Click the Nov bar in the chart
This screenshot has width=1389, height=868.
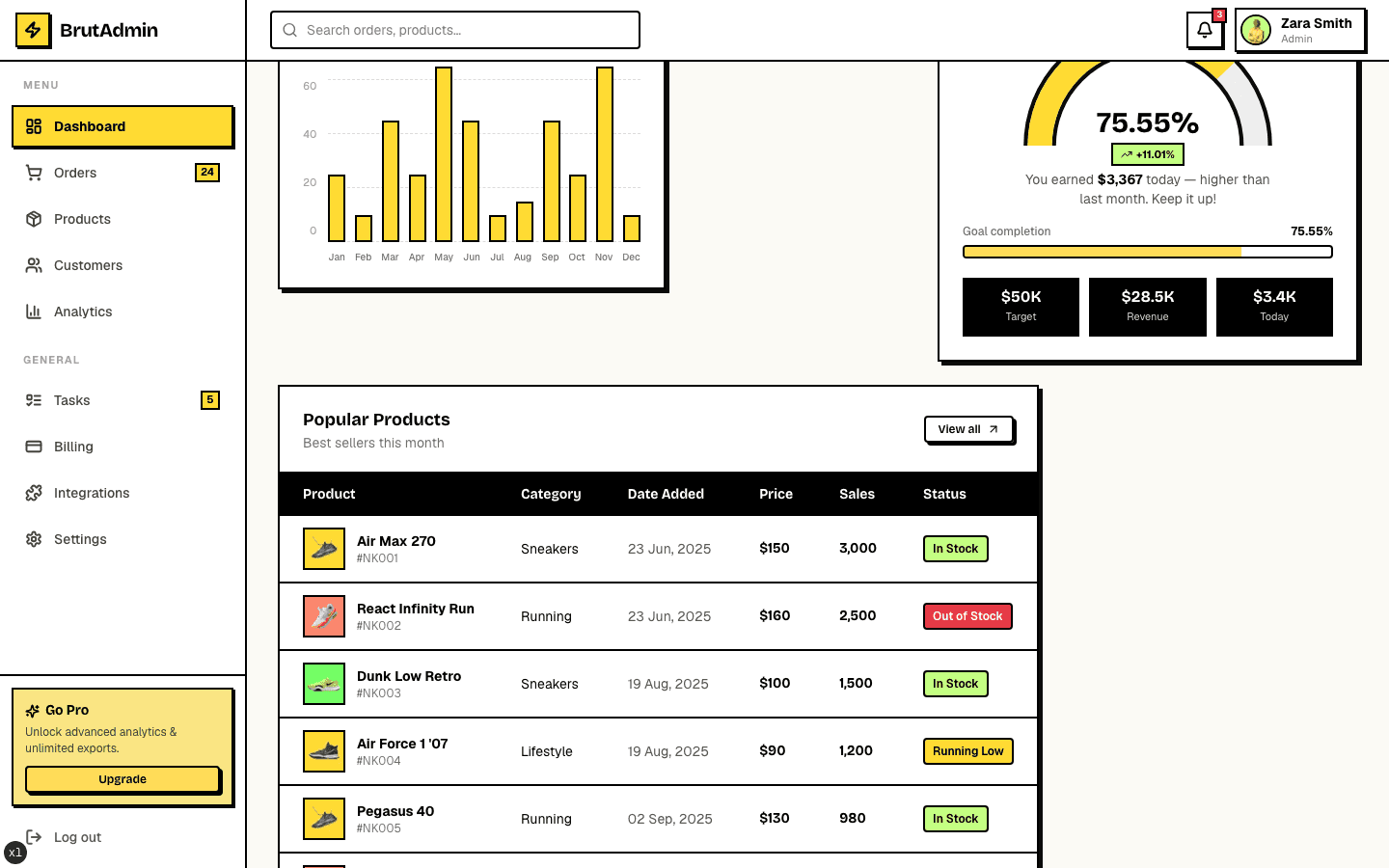pyautogui.click(x=605, y=154)
